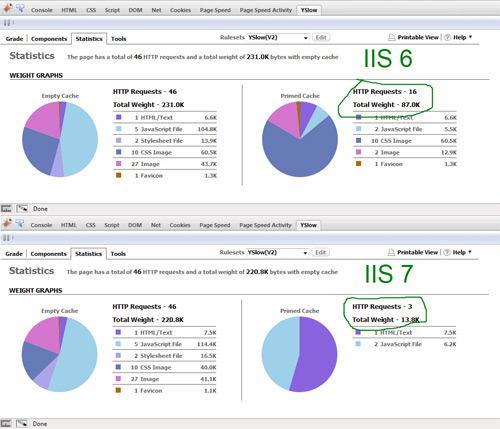This screenshot has height=429, width=500.
Task: Switch to the Net tab in IIS 6 panel
Action: [156, 10]
